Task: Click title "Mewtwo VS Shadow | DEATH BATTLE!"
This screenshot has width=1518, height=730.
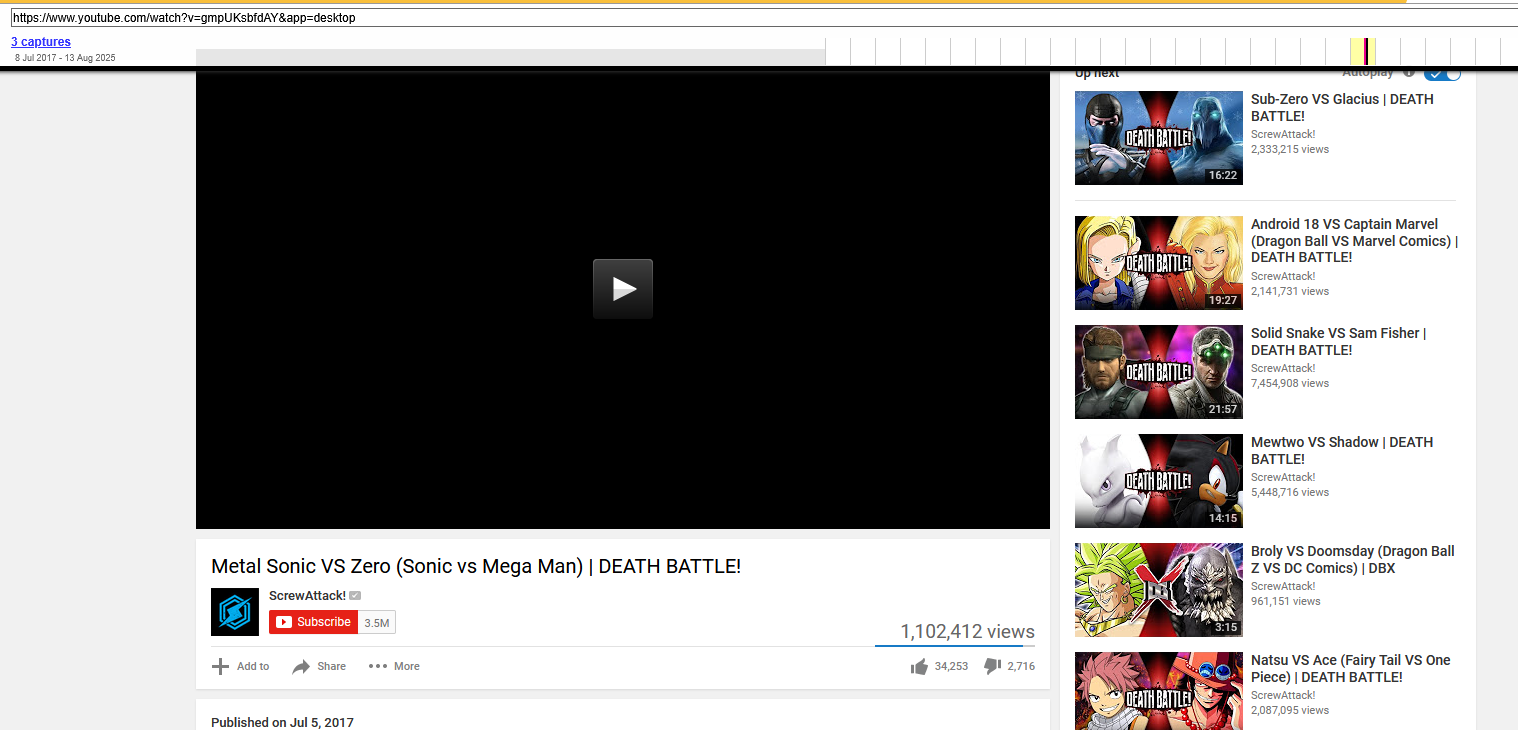Action: click(1342, 451)
